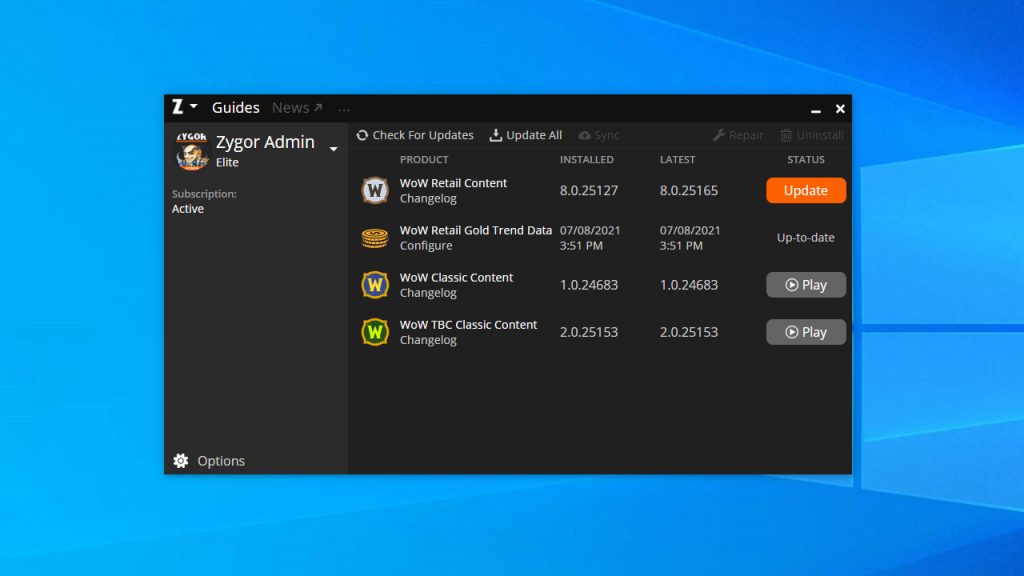This screenshot has width=1024, height=576.
Task: Click latest version 8.0.25165
Action: (x=688, y=191)
